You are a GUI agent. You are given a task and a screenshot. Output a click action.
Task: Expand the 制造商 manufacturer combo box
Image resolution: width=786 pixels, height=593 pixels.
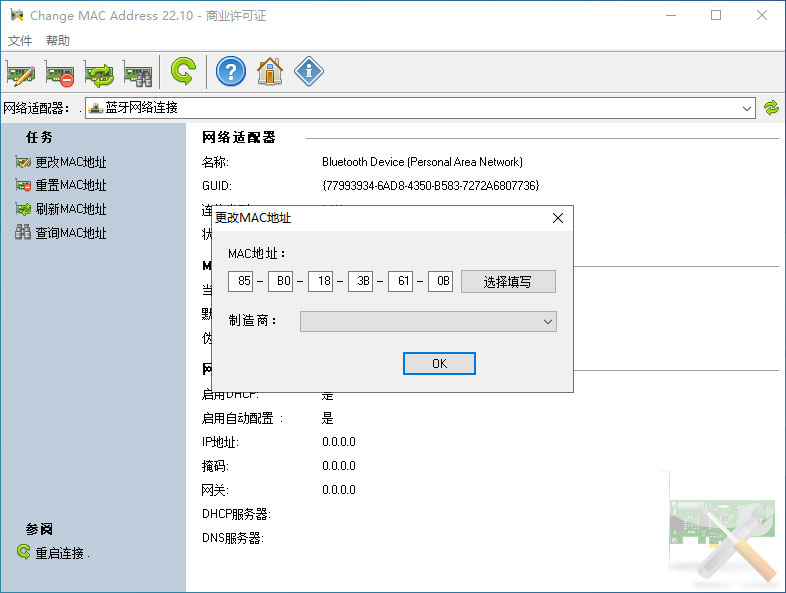[x=428, y=321]
